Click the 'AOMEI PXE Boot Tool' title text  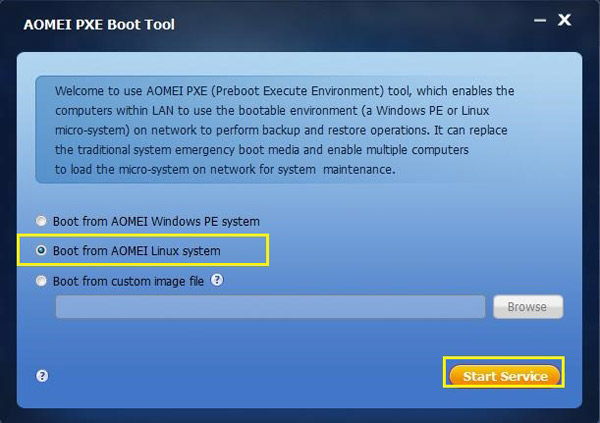98,24
